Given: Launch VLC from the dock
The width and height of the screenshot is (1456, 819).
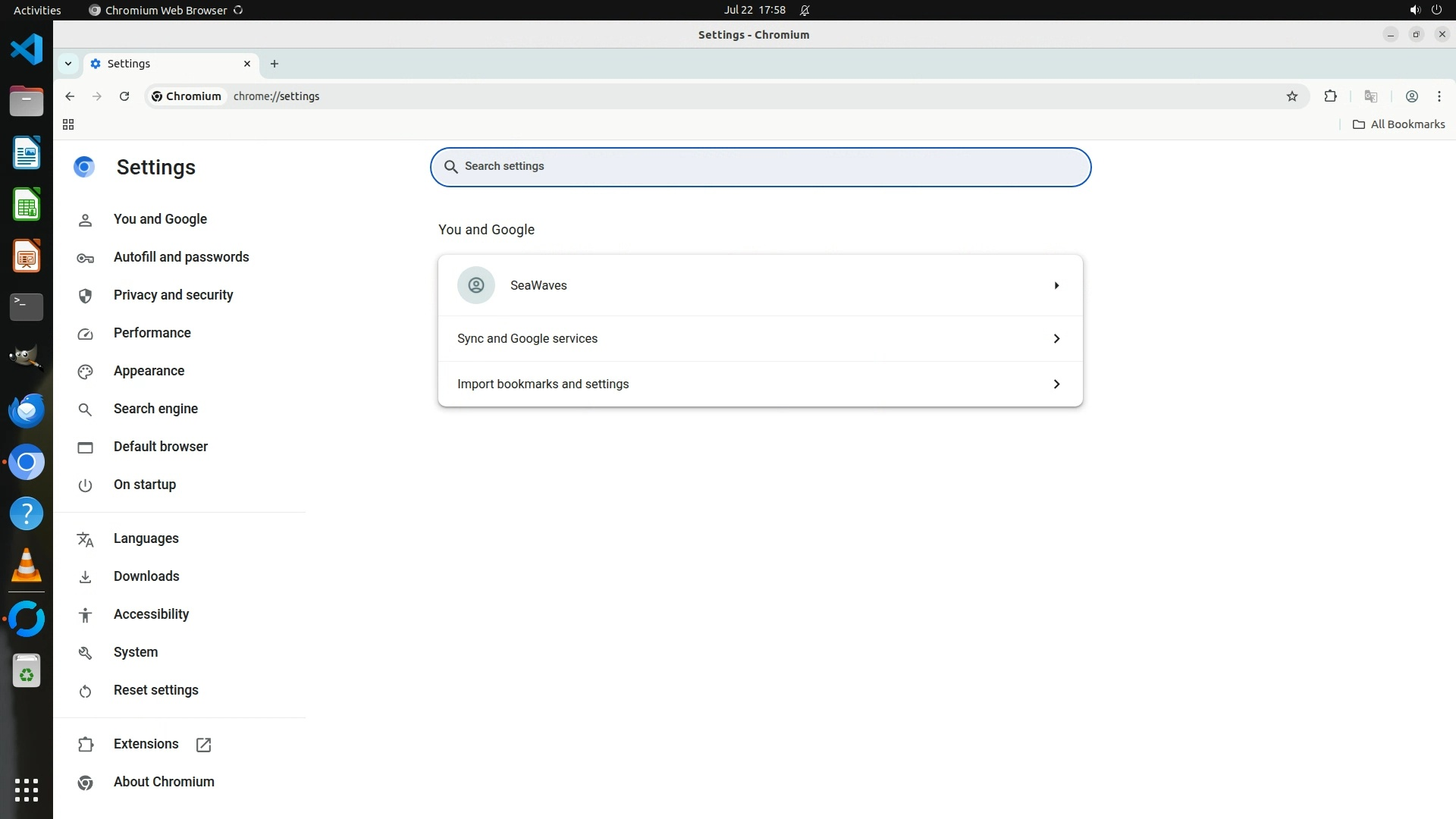Looking at the screenshot, I should pos(27,566).
